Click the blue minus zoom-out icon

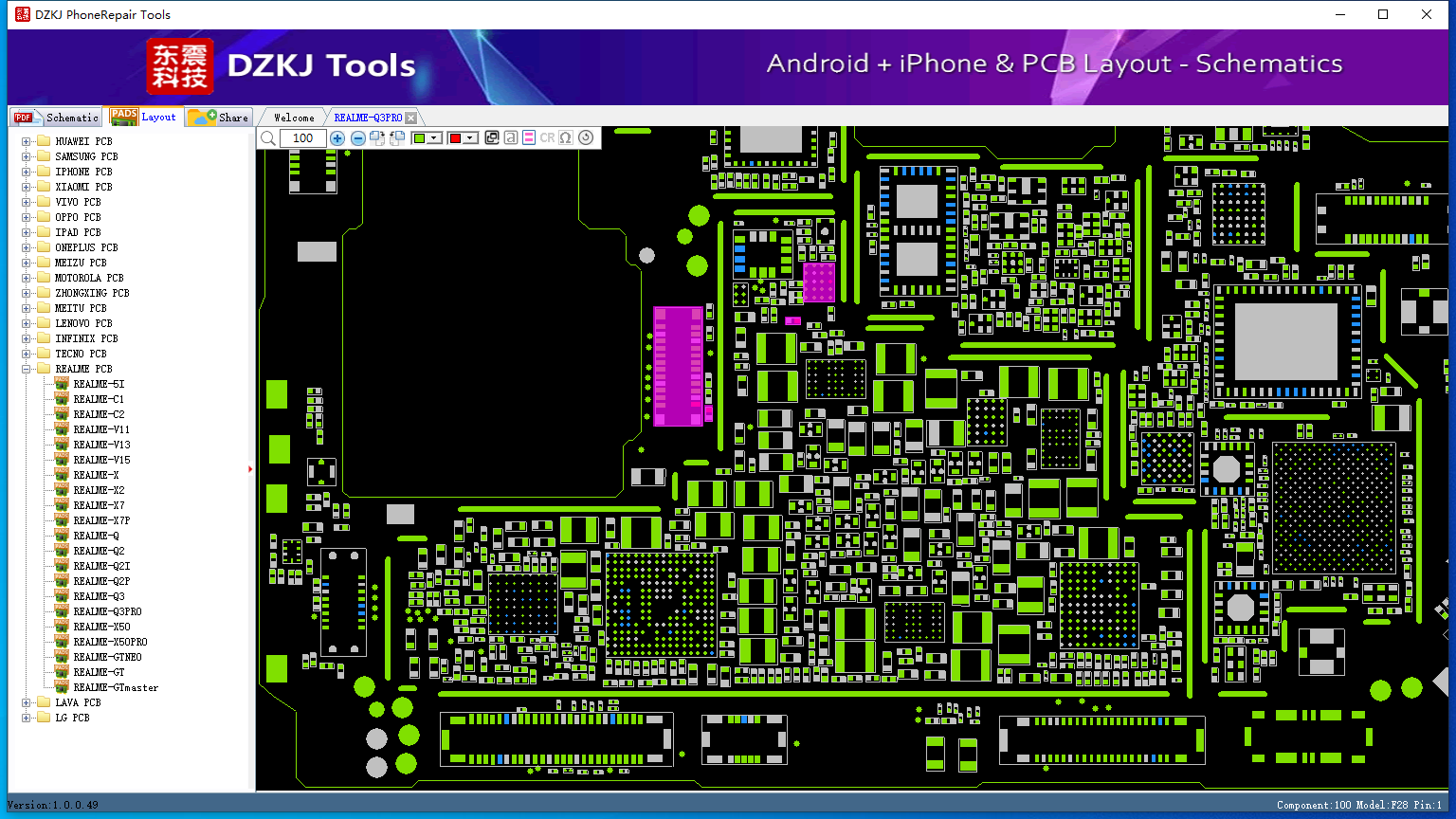coord(358,138)
